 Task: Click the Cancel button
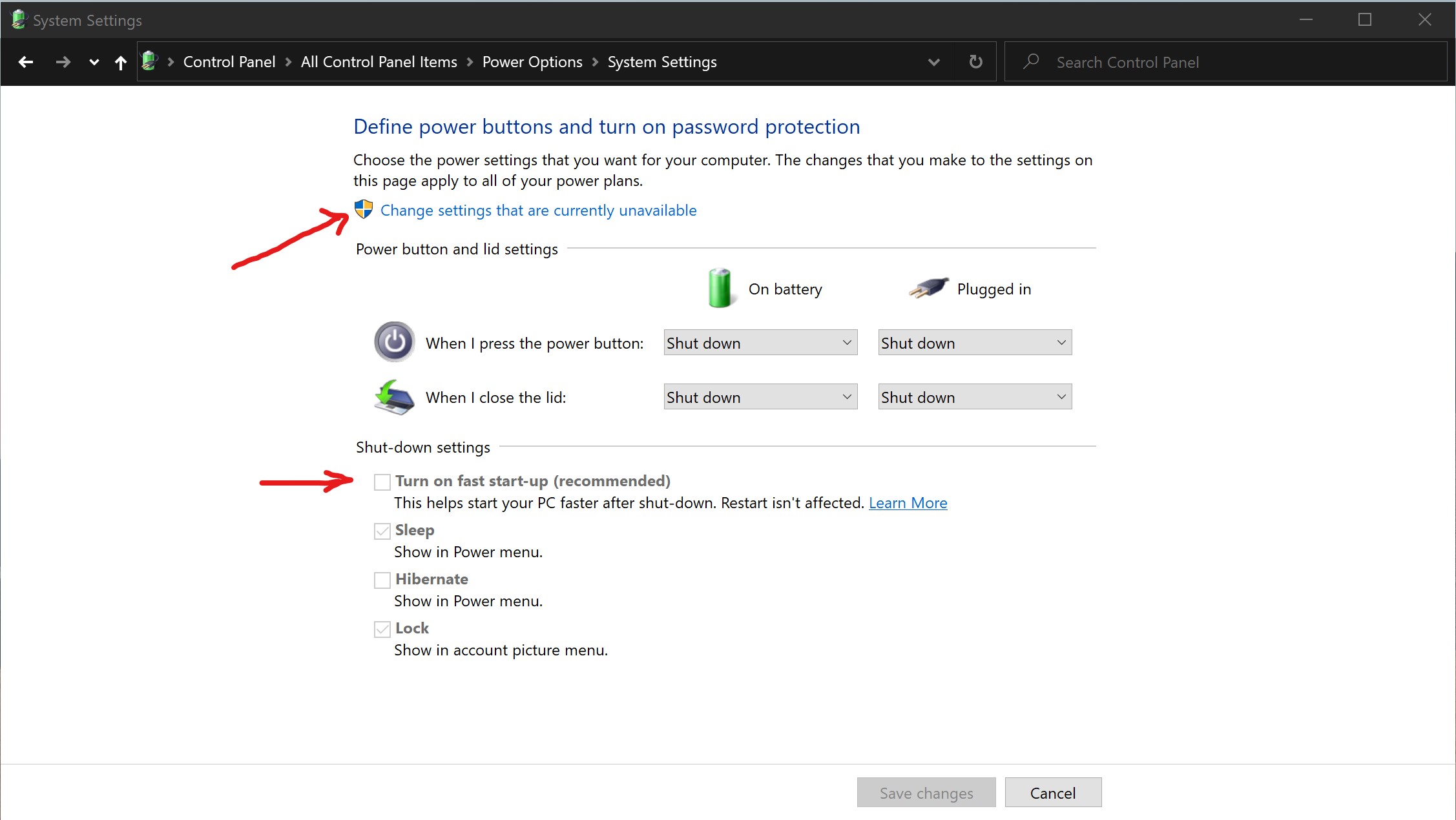(x=1053, y=793)
